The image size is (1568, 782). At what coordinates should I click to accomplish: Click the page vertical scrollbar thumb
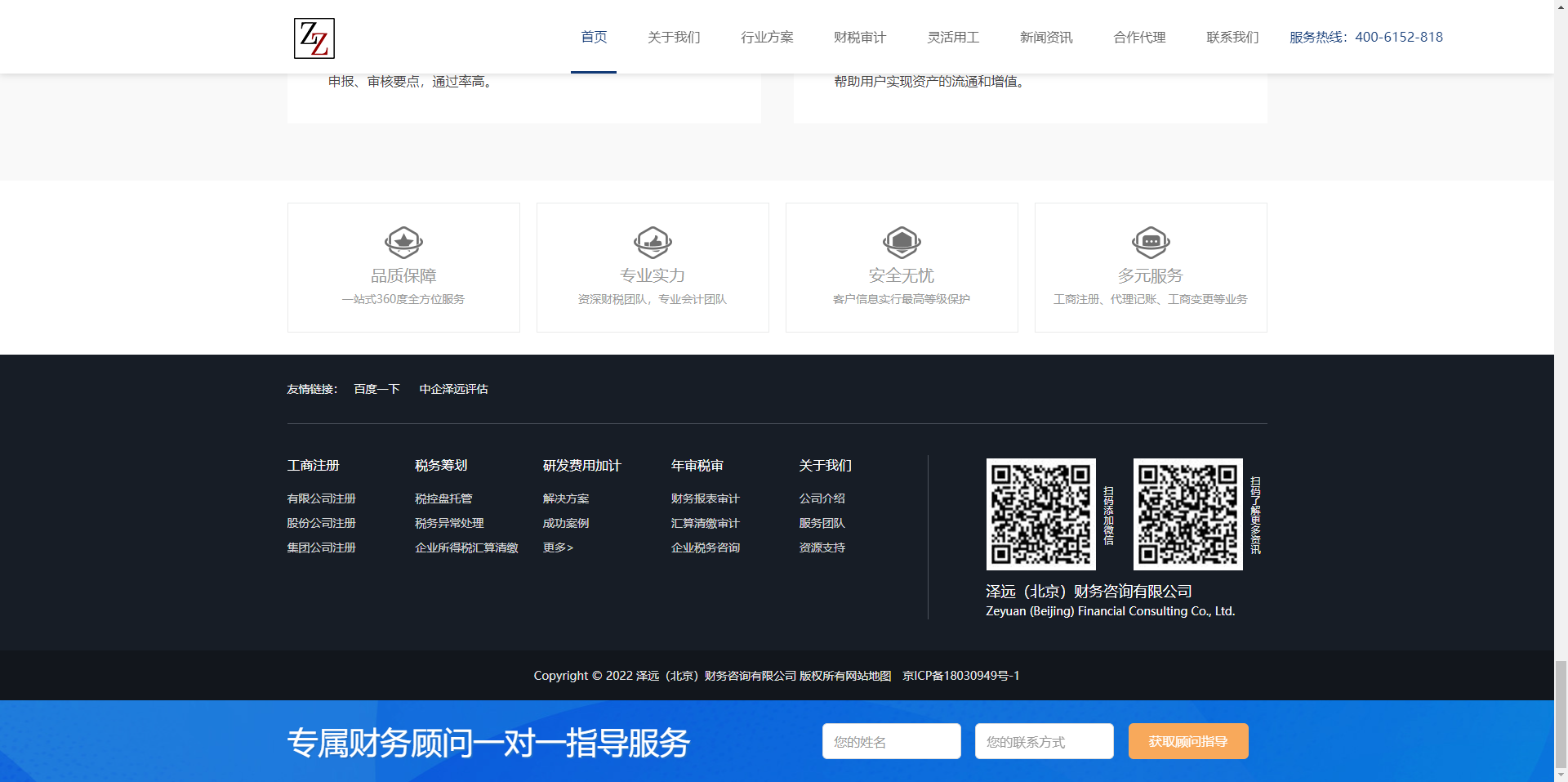(1561, 713)
